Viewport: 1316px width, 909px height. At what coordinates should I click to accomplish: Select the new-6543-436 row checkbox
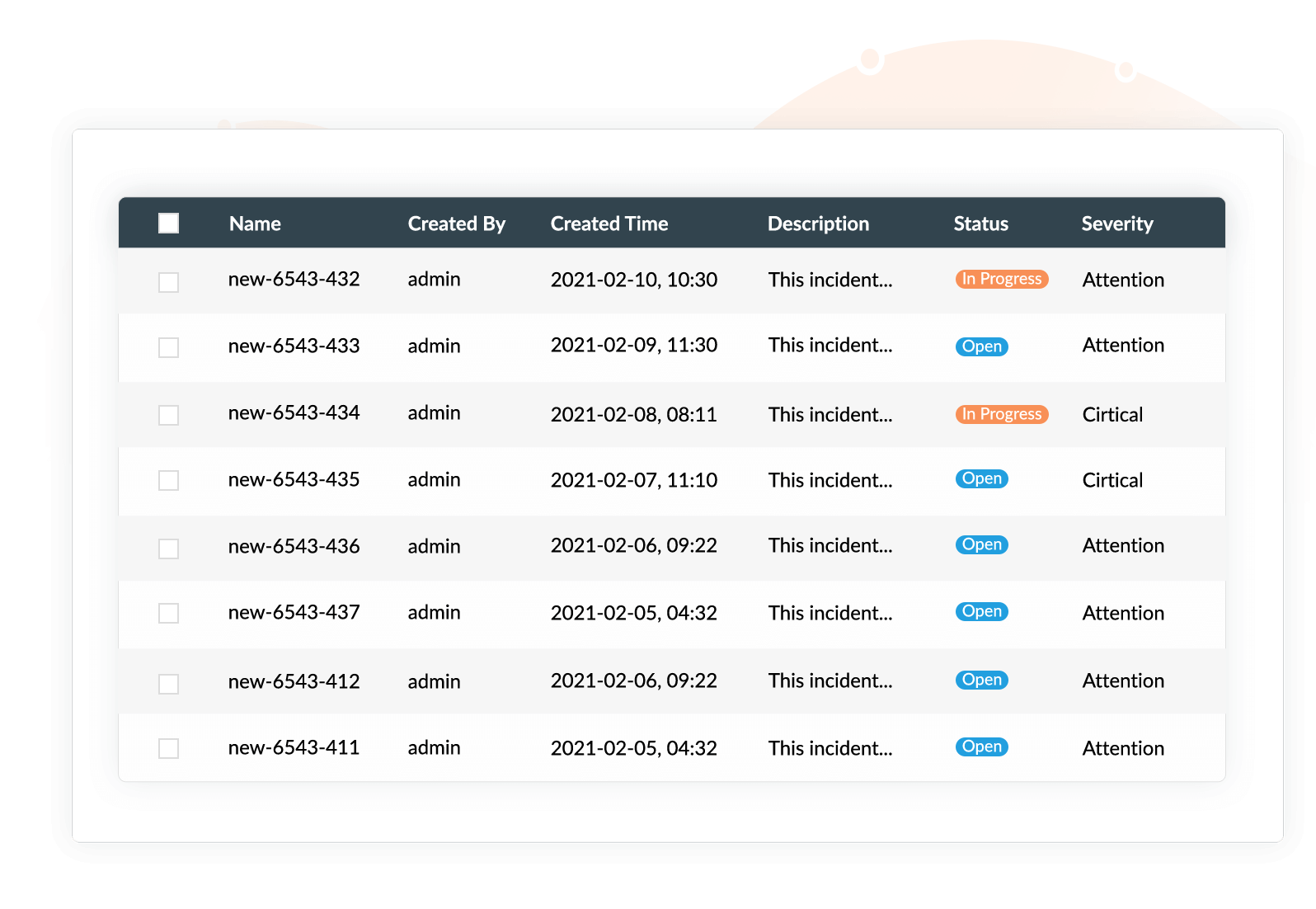click(x=168, y=549)
